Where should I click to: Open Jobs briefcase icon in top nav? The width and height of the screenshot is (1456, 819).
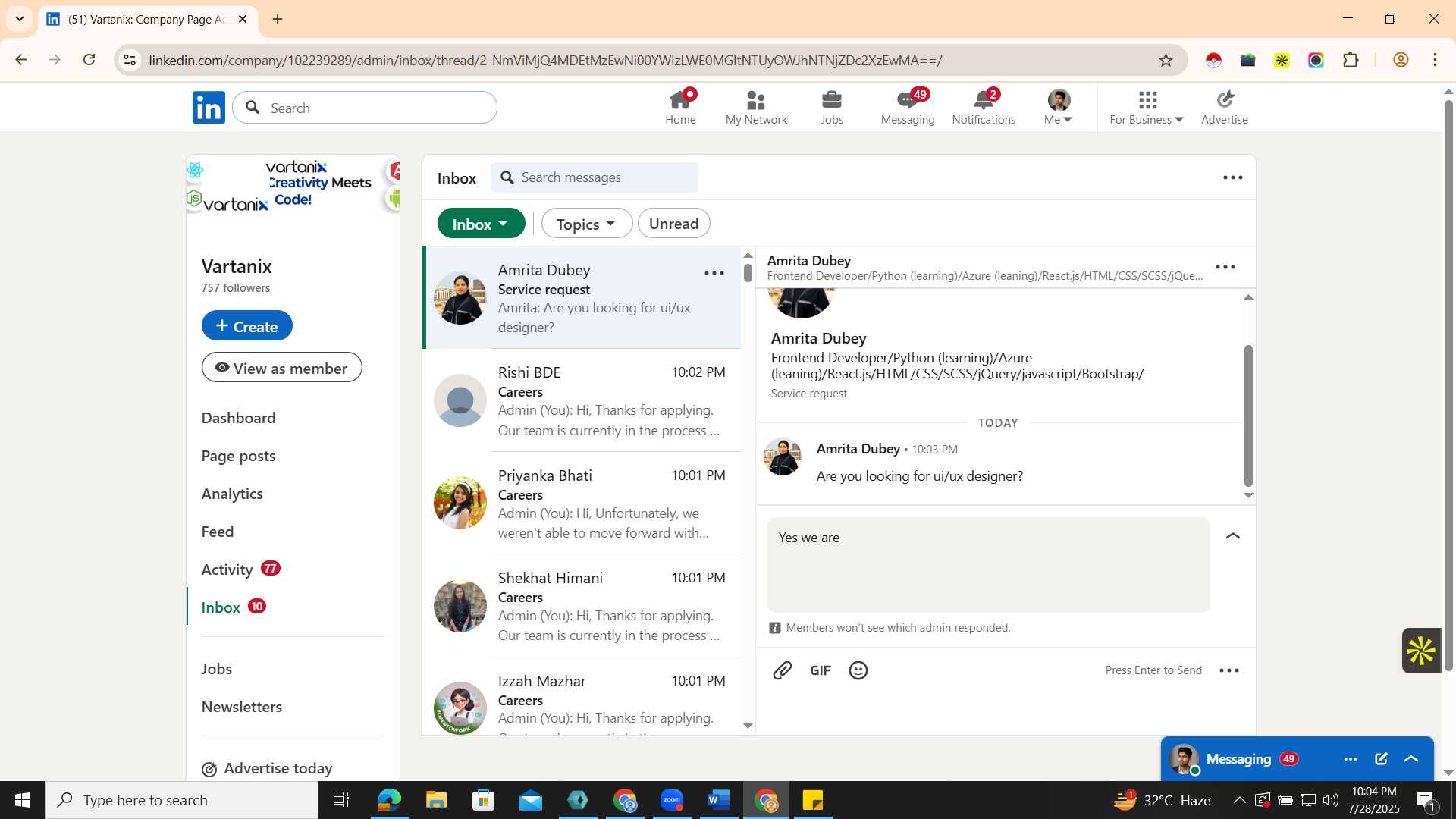click(x=832, y=107)
